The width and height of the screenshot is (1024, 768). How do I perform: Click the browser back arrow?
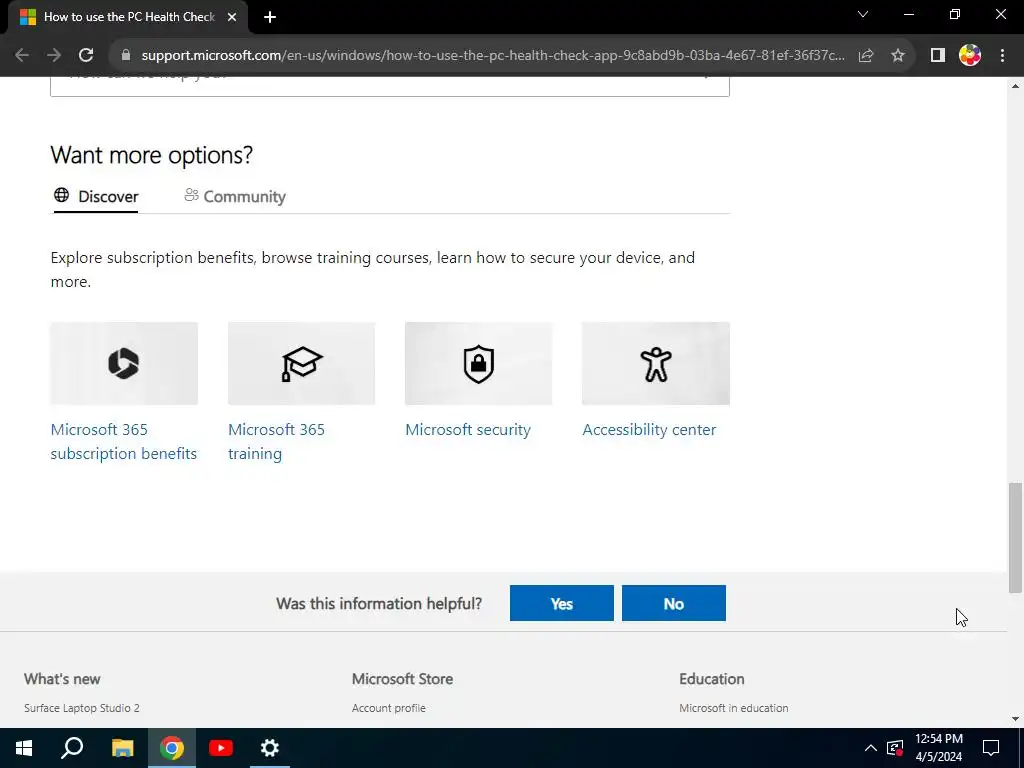click(22, 56)
